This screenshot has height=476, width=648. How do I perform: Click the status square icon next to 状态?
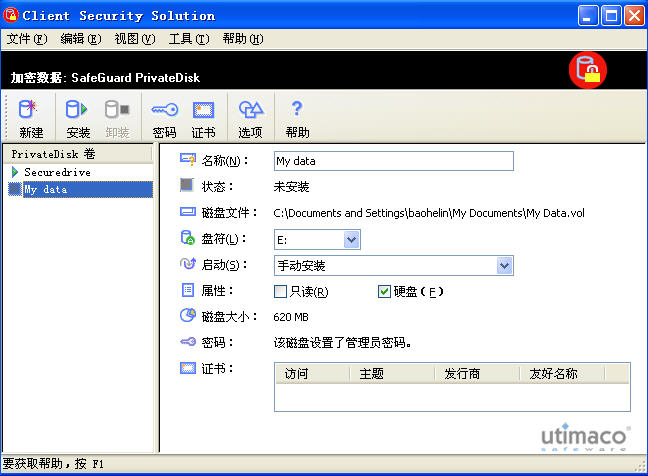187,185
